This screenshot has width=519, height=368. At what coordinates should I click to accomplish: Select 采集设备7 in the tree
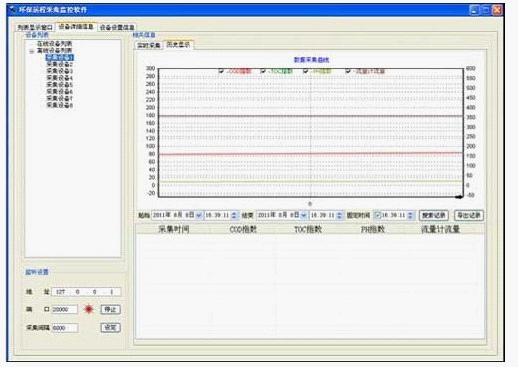pos(60,98)
